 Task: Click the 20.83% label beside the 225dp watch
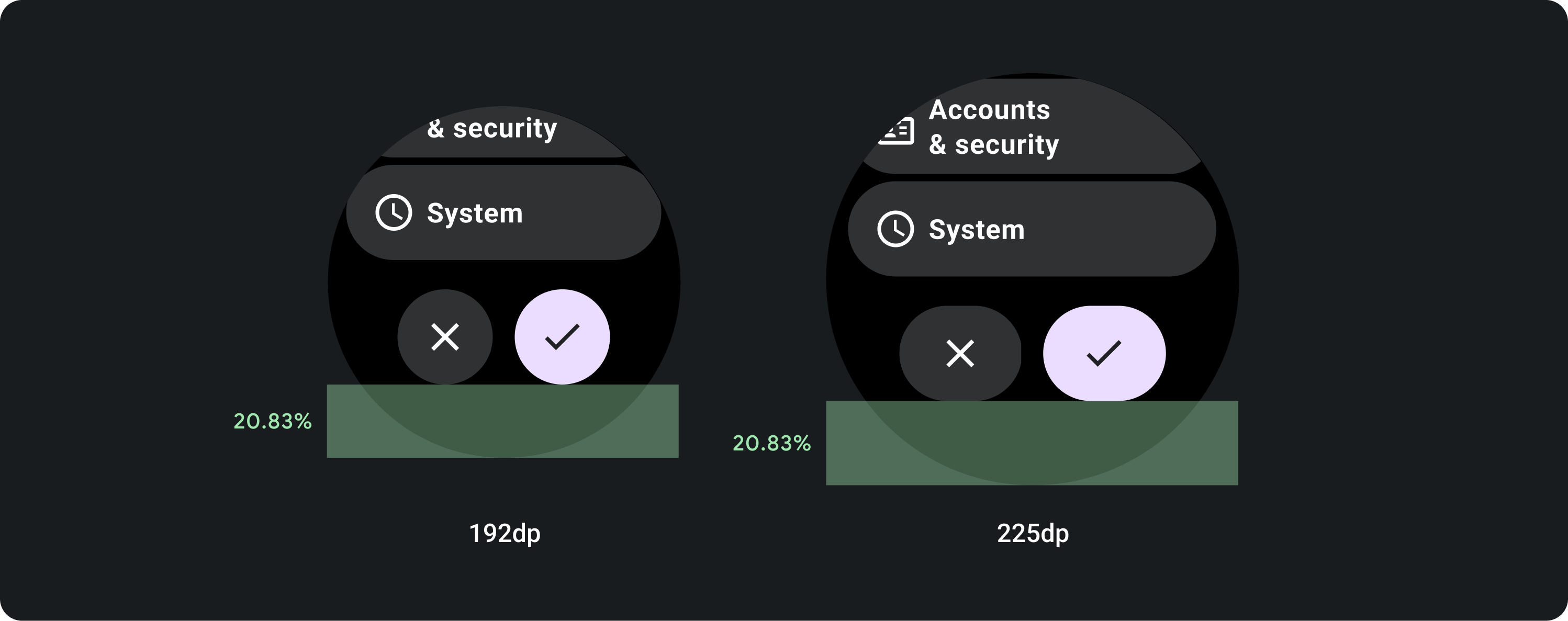coord(771,443)
